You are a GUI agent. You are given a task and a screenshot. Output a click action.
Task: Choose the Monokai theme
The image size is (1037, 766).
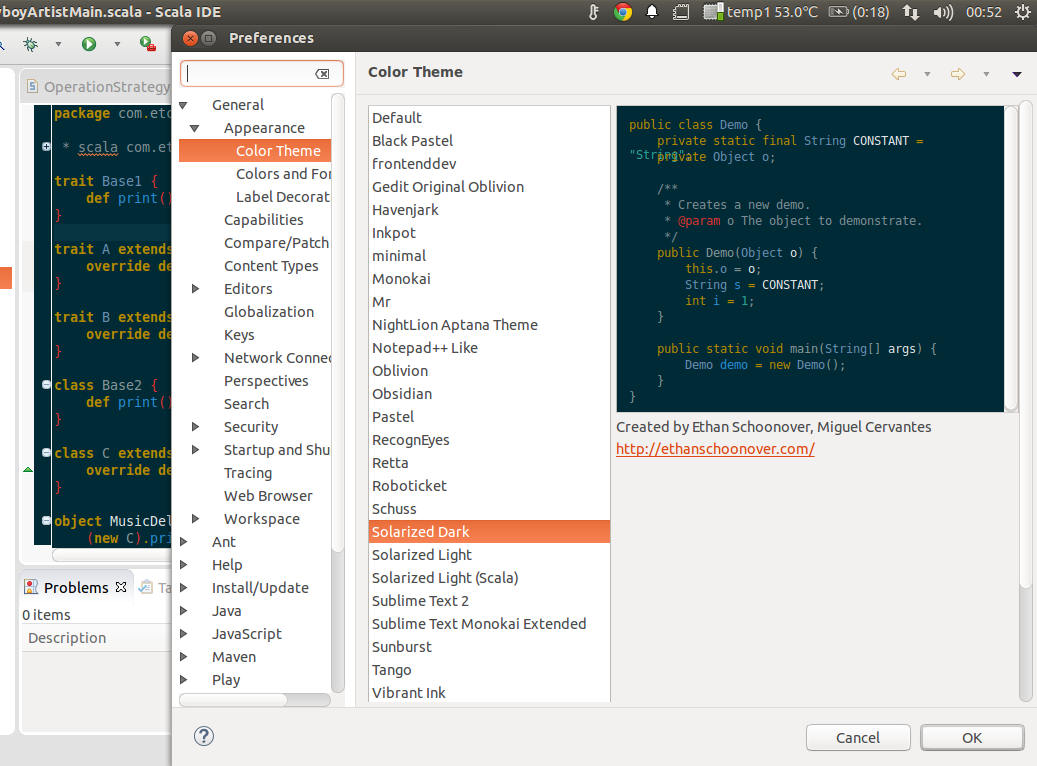tap(489, 279)
